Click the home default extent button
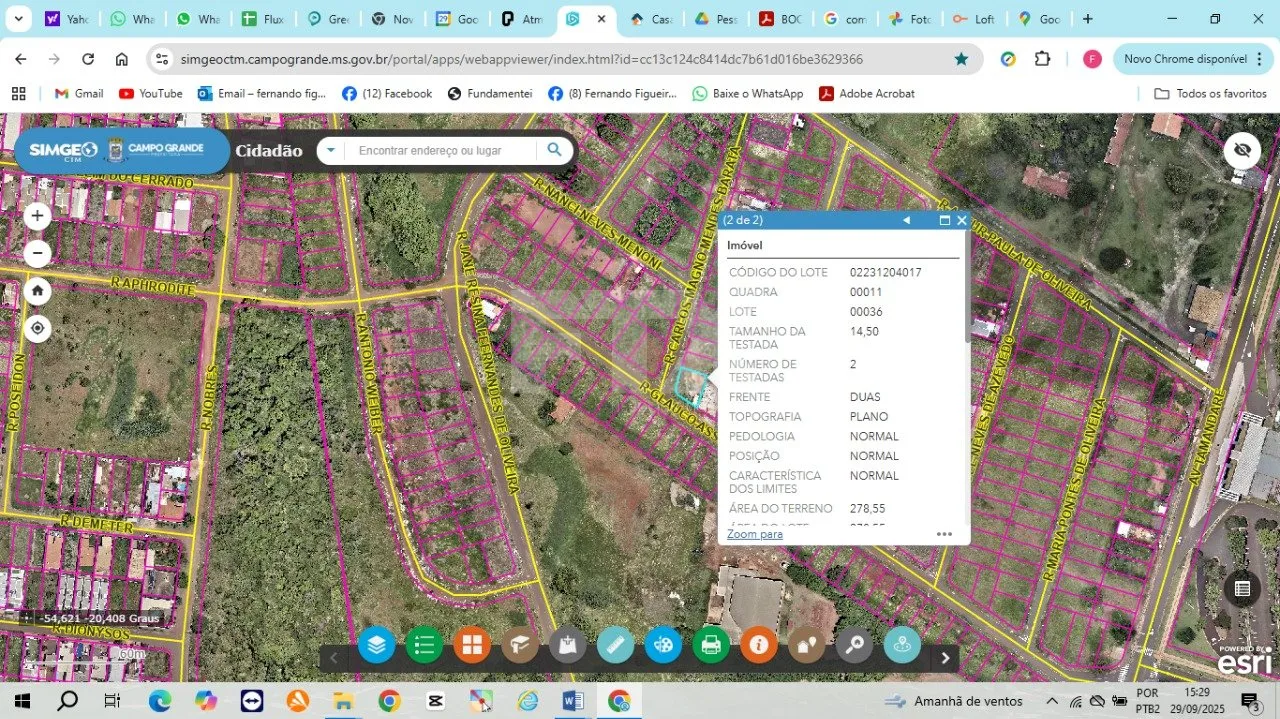The height and width of the screenshot is (719, 1280). [x=38, y=291]
